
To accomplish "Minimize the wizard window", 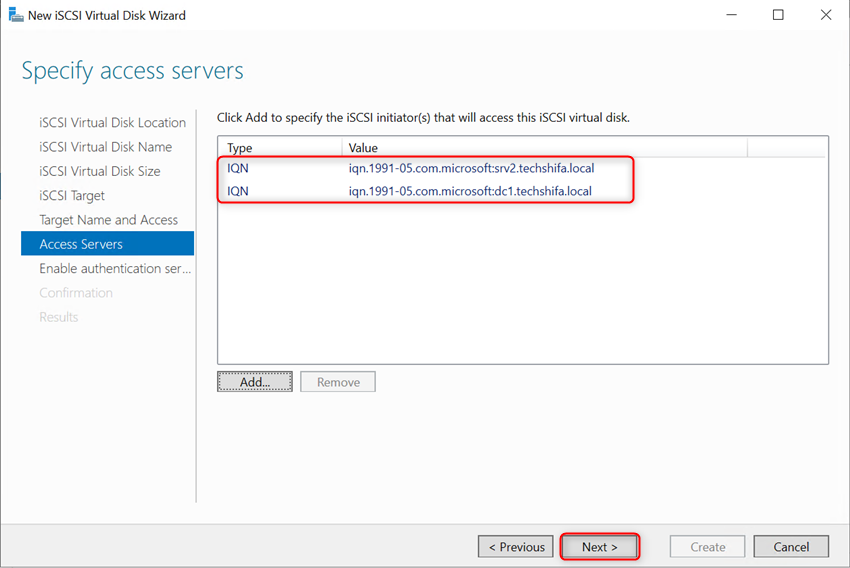I will [731, 15].
